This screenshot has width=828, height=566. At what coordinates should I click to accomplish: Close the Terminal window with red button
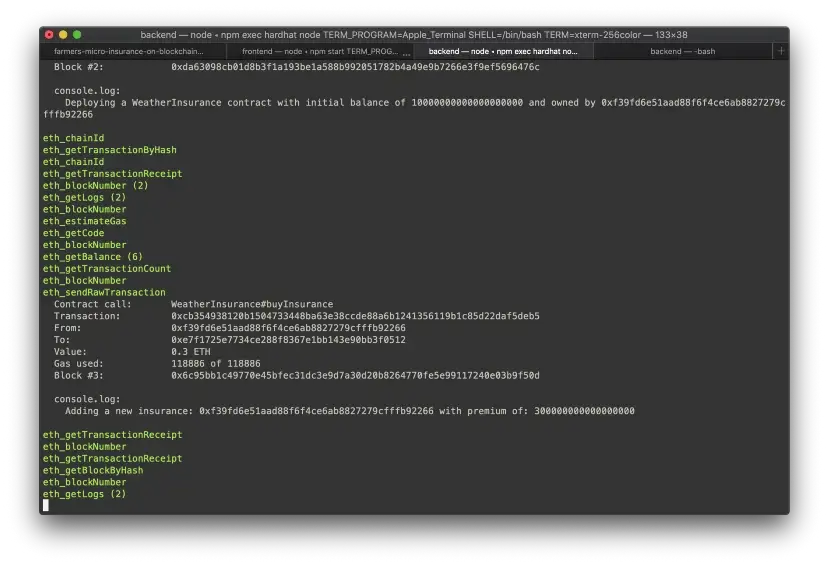point(49,34)
